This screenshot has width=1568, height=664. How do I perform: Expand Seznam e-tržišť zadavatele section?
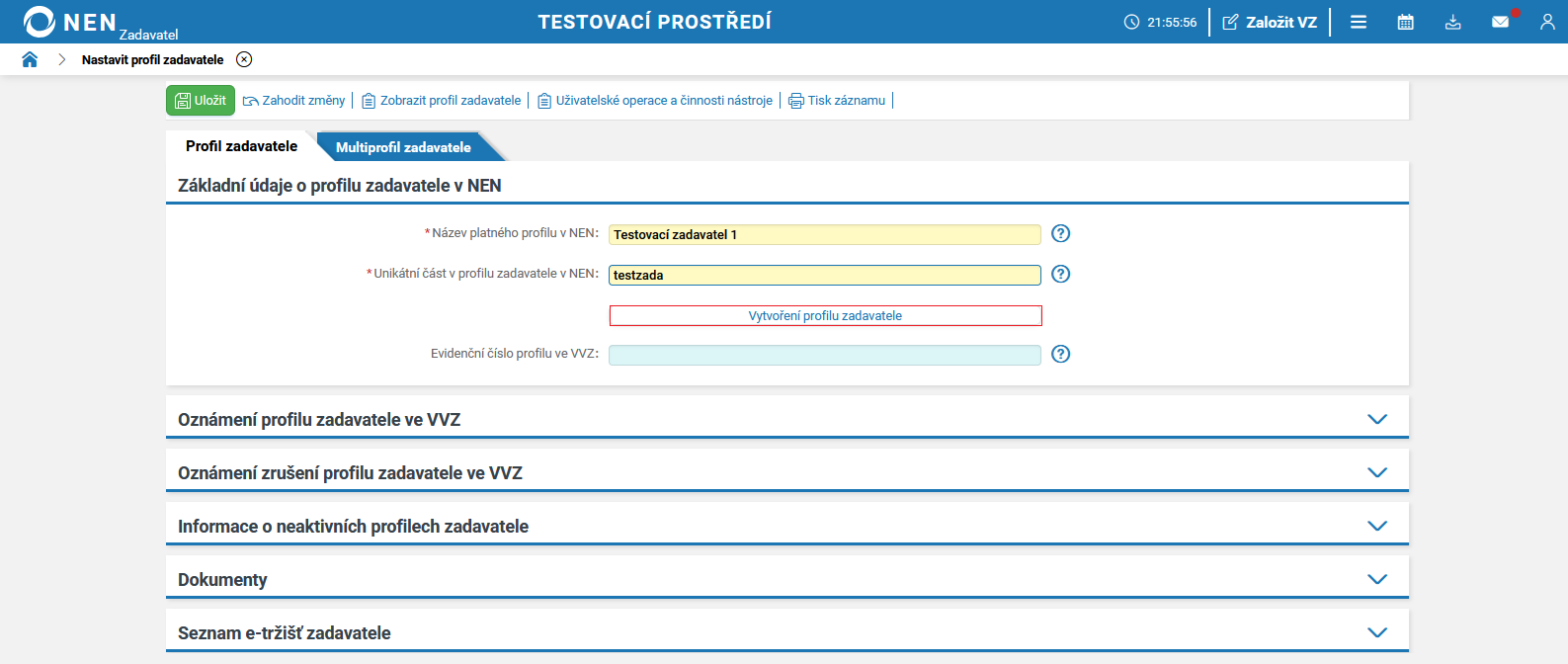pyautogui.click(x=1377, y=632)
